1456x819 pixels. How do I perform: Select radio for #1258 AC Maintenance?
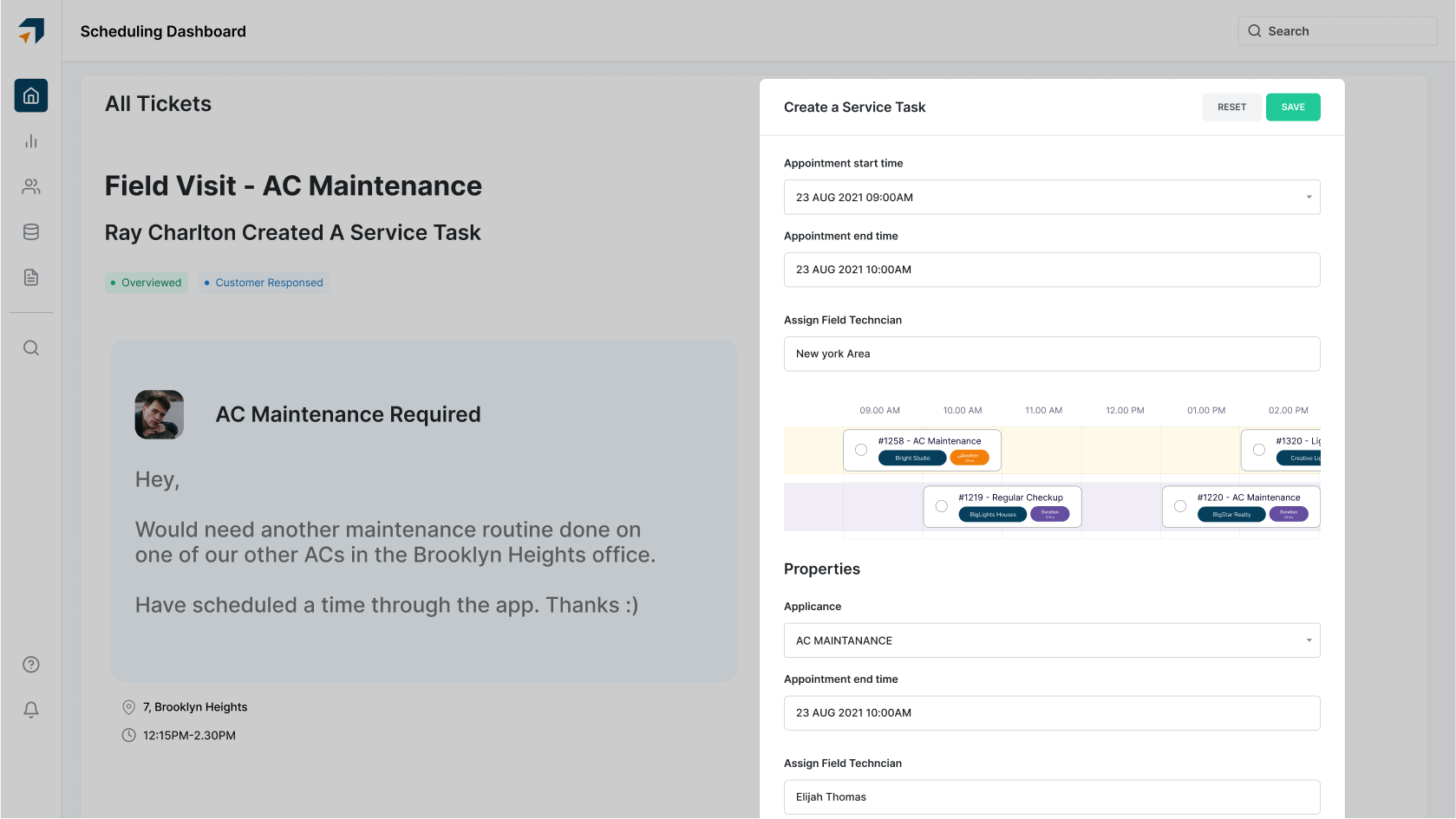point(861,450)
